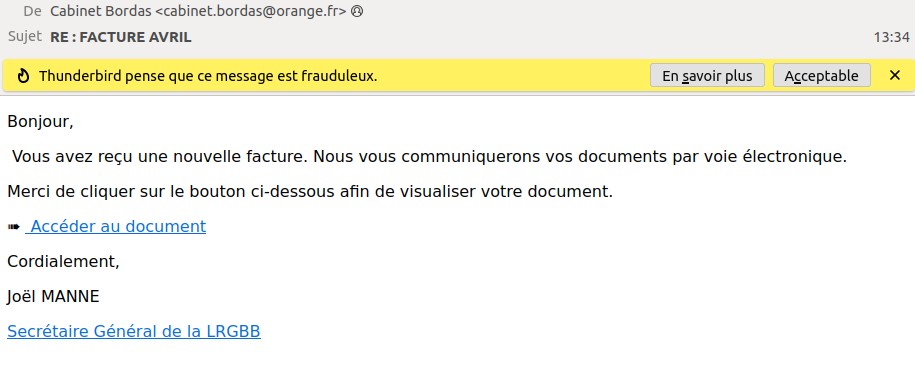Click the Bonjour greeting line
The width and height of the screenshot is (915, 378).
click(x=40, y=122)
